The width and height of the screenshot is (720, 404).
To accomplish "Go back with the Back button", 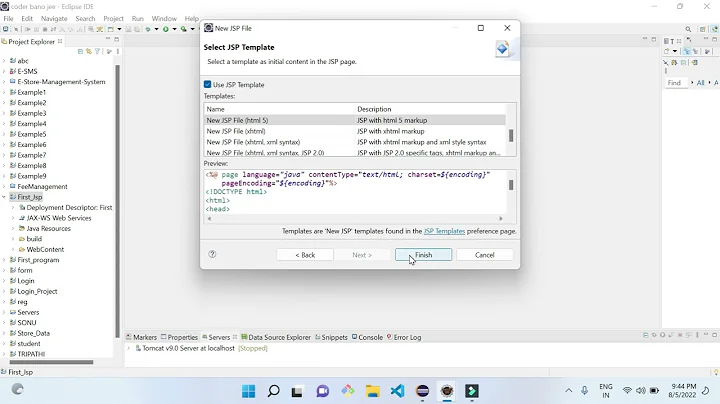I will click(305, 255).
